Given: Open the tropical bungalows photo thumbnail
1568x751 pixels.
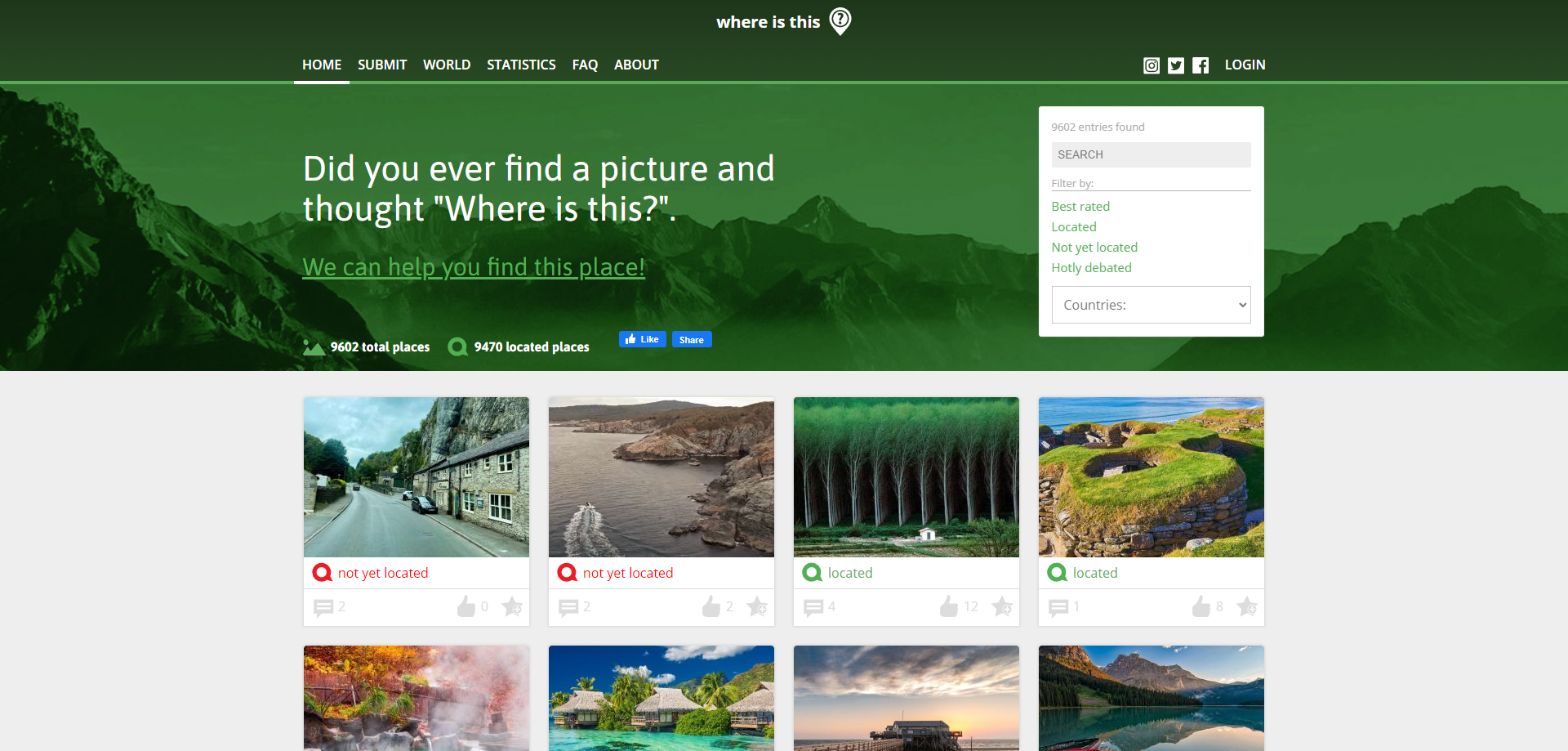Looking at the screenshot, I should pyautogui.click(x=661, y=698).
